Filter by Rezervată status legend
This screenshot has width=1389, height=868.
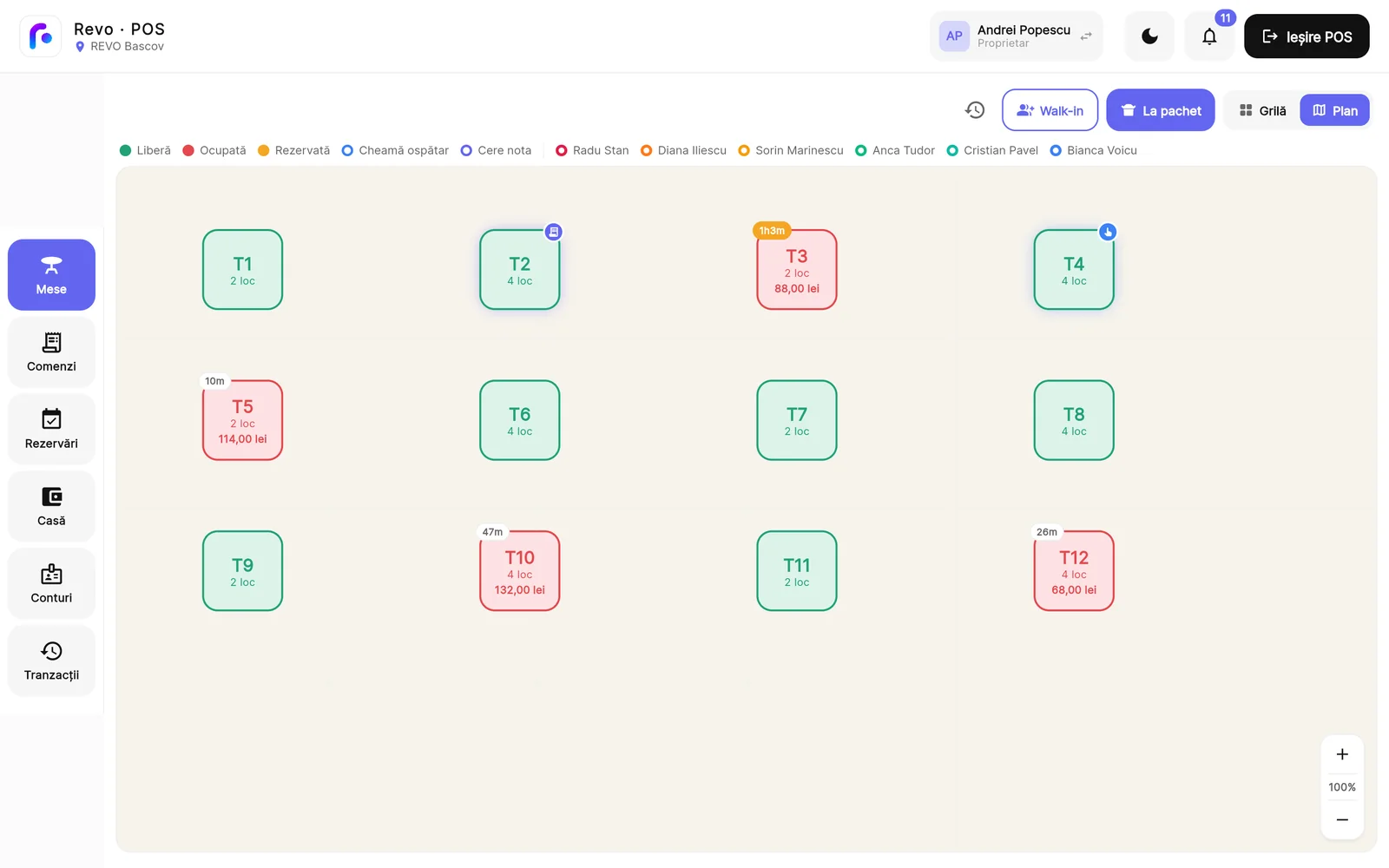293,150
